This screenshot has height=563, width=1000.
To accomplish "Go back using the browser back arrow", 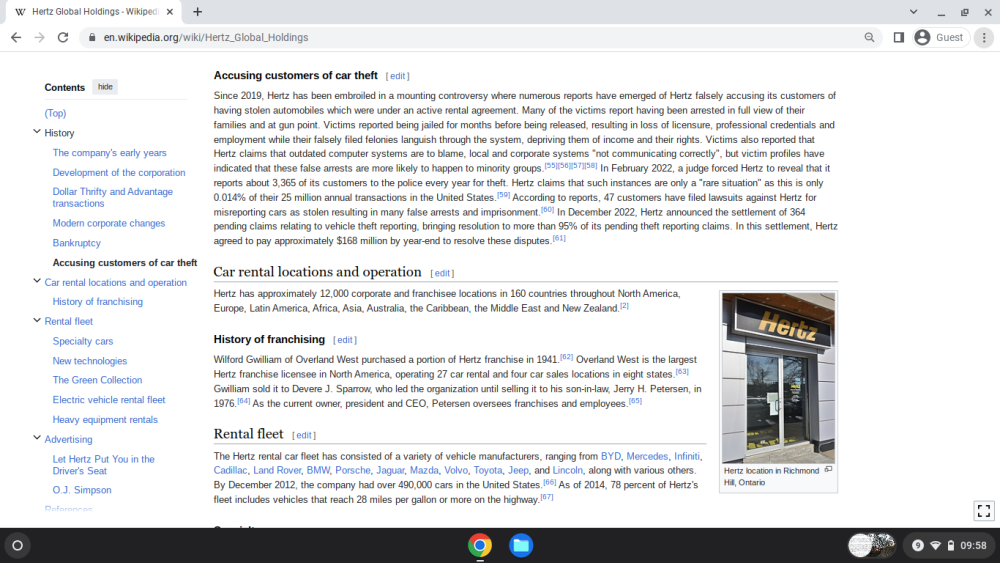I will [16, 38].
